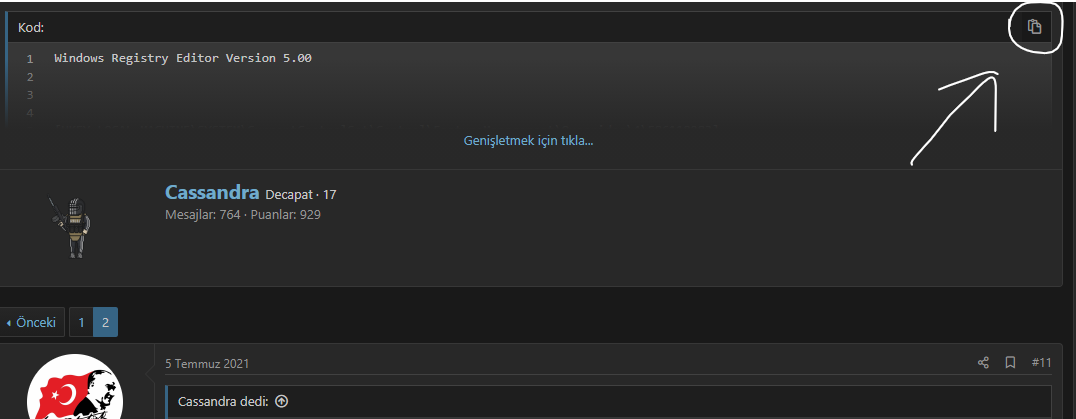The image size is (1076, 419).
Task: Click Cassandra's robot avatar image
Action: click(71, 227)
